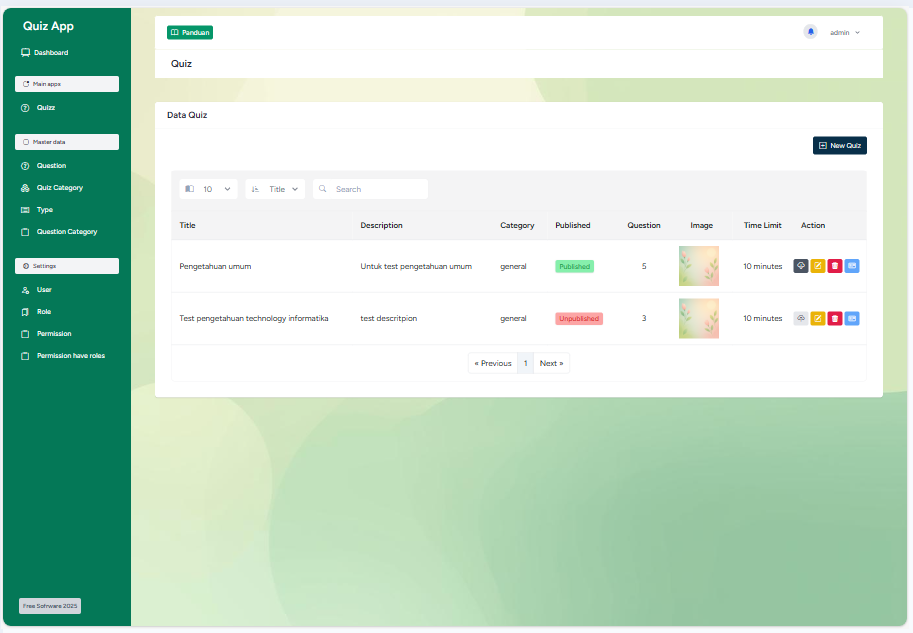The width and height of the screenshot is (913, 633).
Task: Focus the Search input field
Action: click(370, 189)
